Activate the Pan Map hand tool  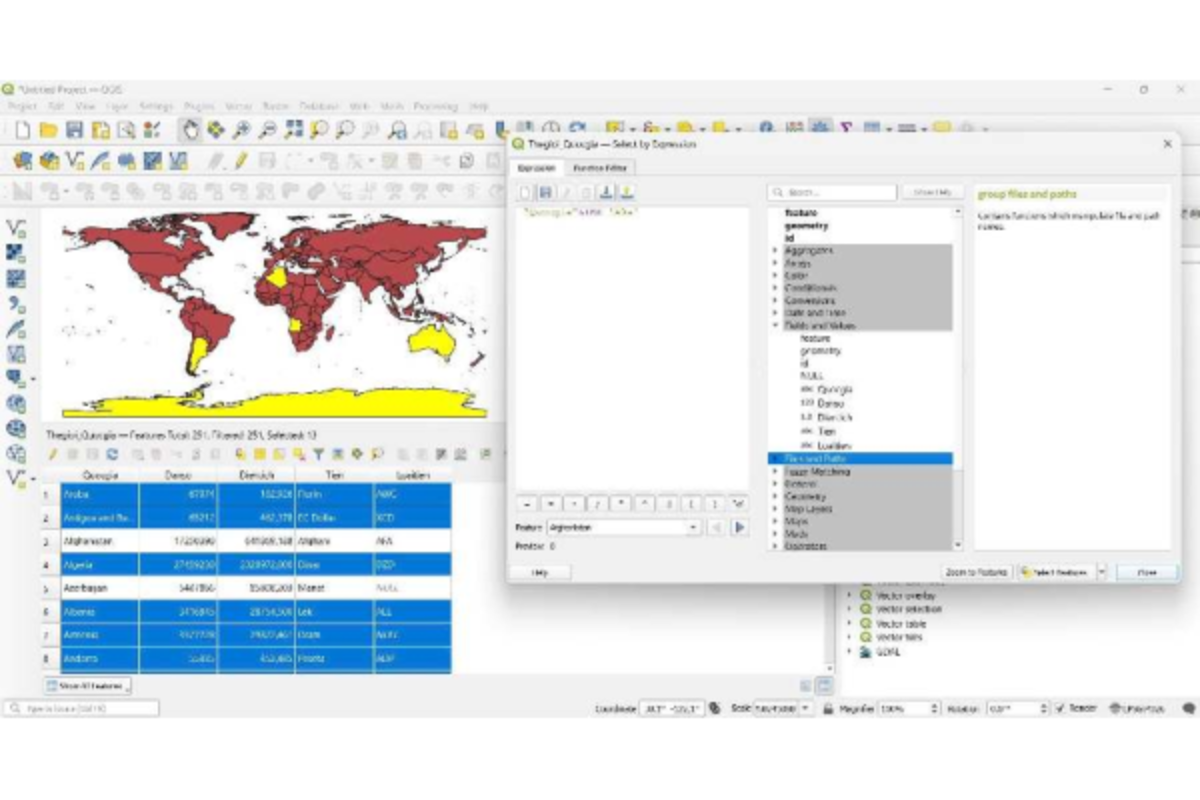click(190, 129)
